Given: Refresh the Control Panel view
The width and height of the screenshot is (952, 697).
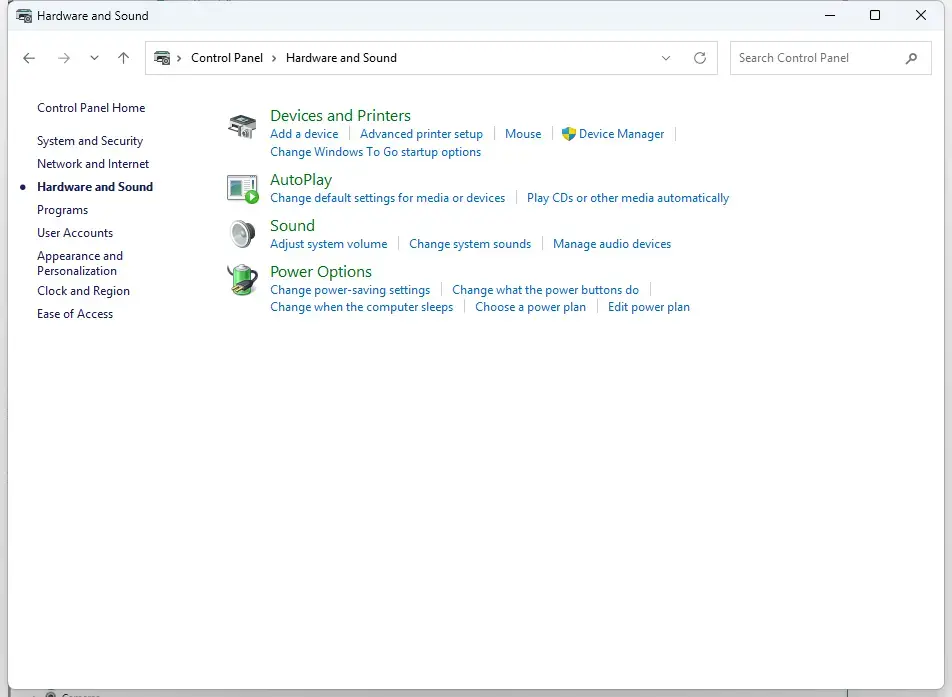Looking at the screenshot, I should coord(699,58).
